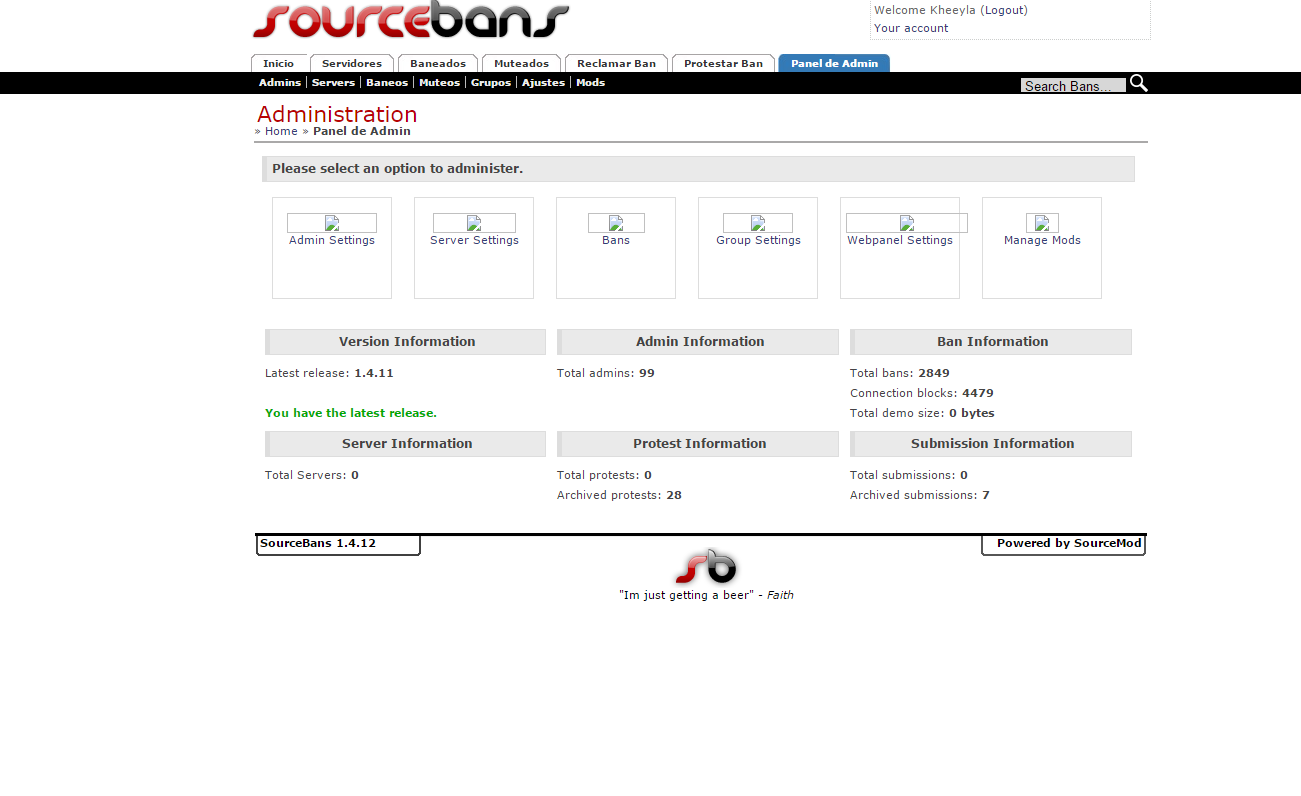Image resolution: width=1301 pixels, height=796 pixels.
Task: Click Total submissions: 0 text
Action: click(x=909, y=475)
